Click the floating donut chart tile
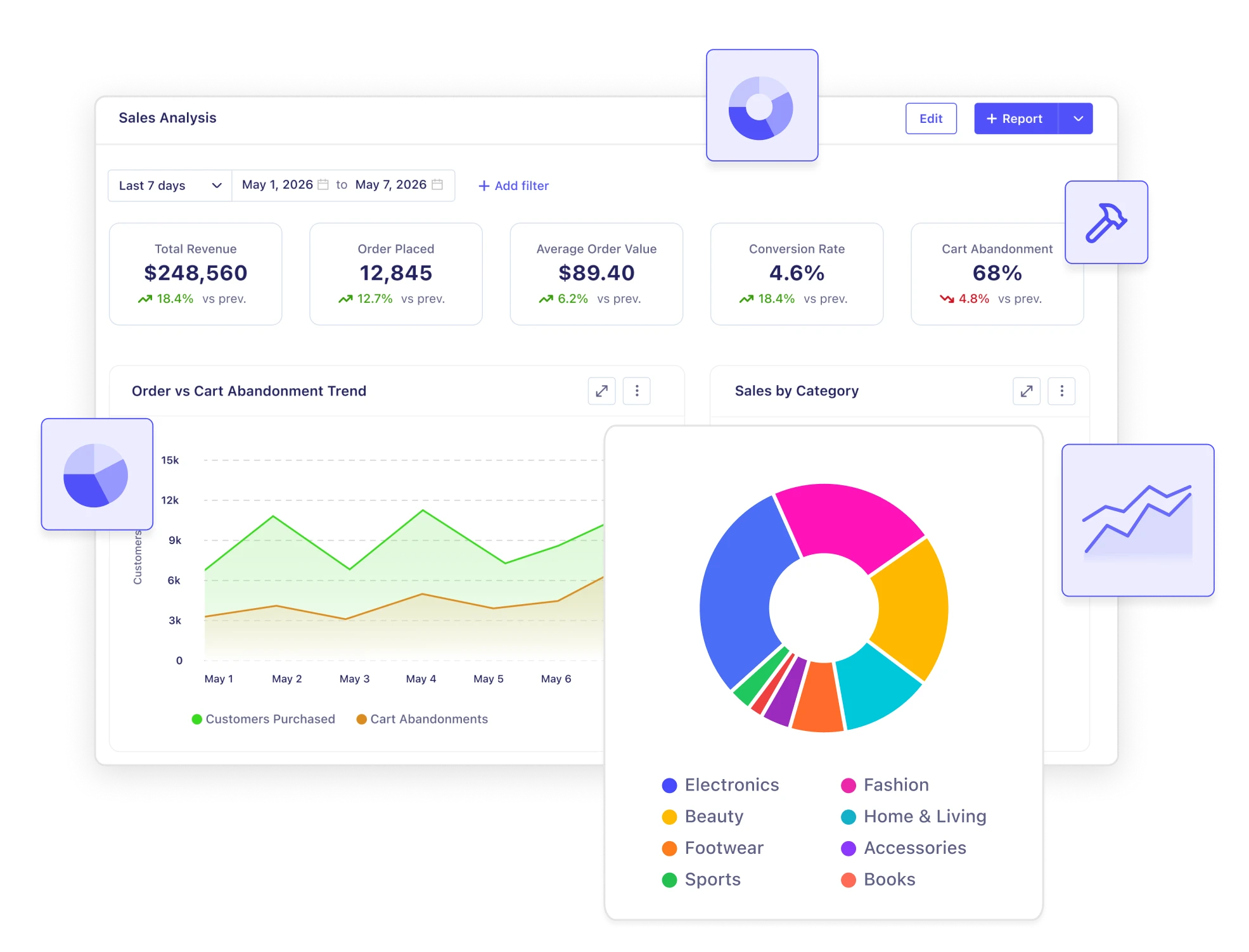The image size is (1249, 952). pos(762,105)
